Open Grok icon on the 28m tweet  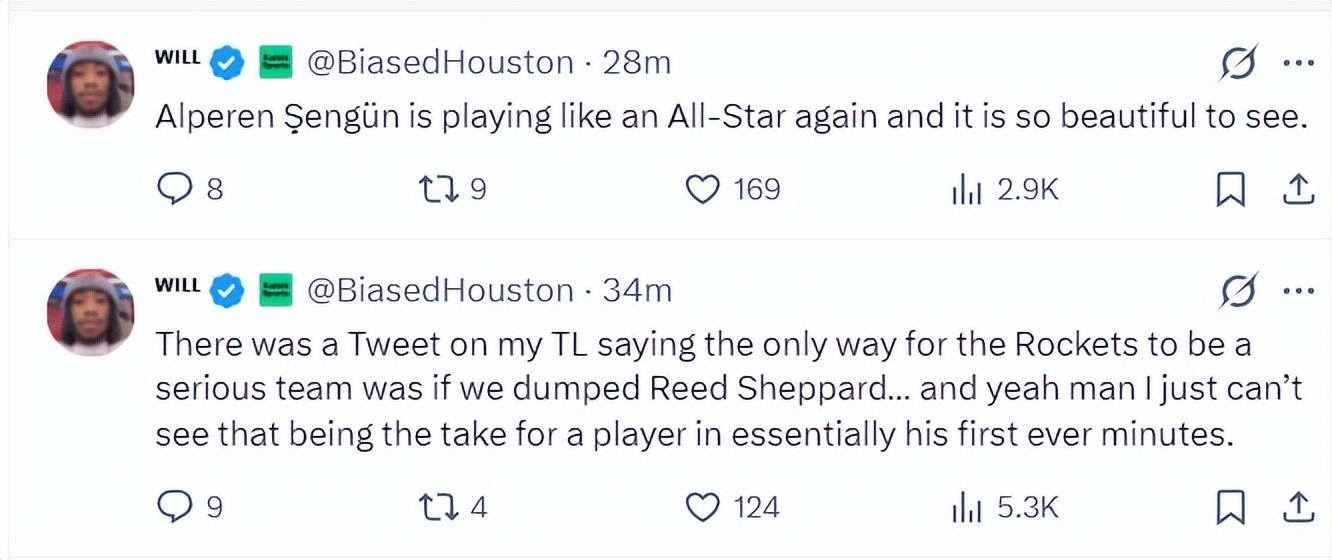click(1239, 64)
